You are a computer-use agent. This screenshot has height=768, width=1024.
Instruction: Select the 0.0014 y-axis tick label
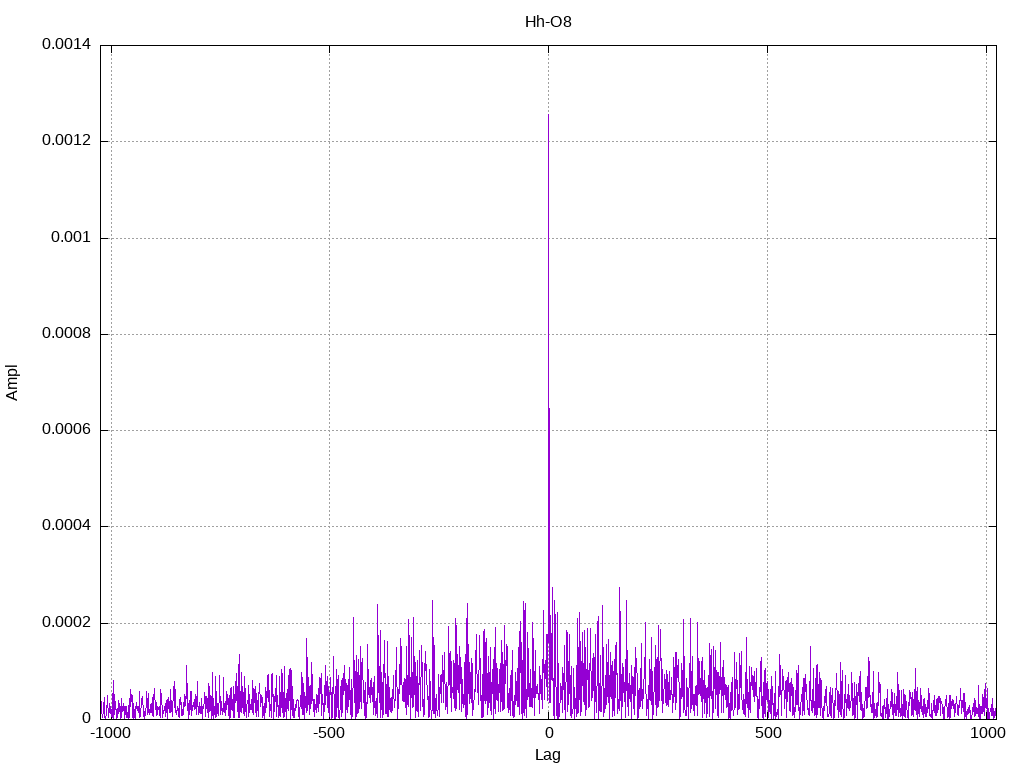(66, 45)
